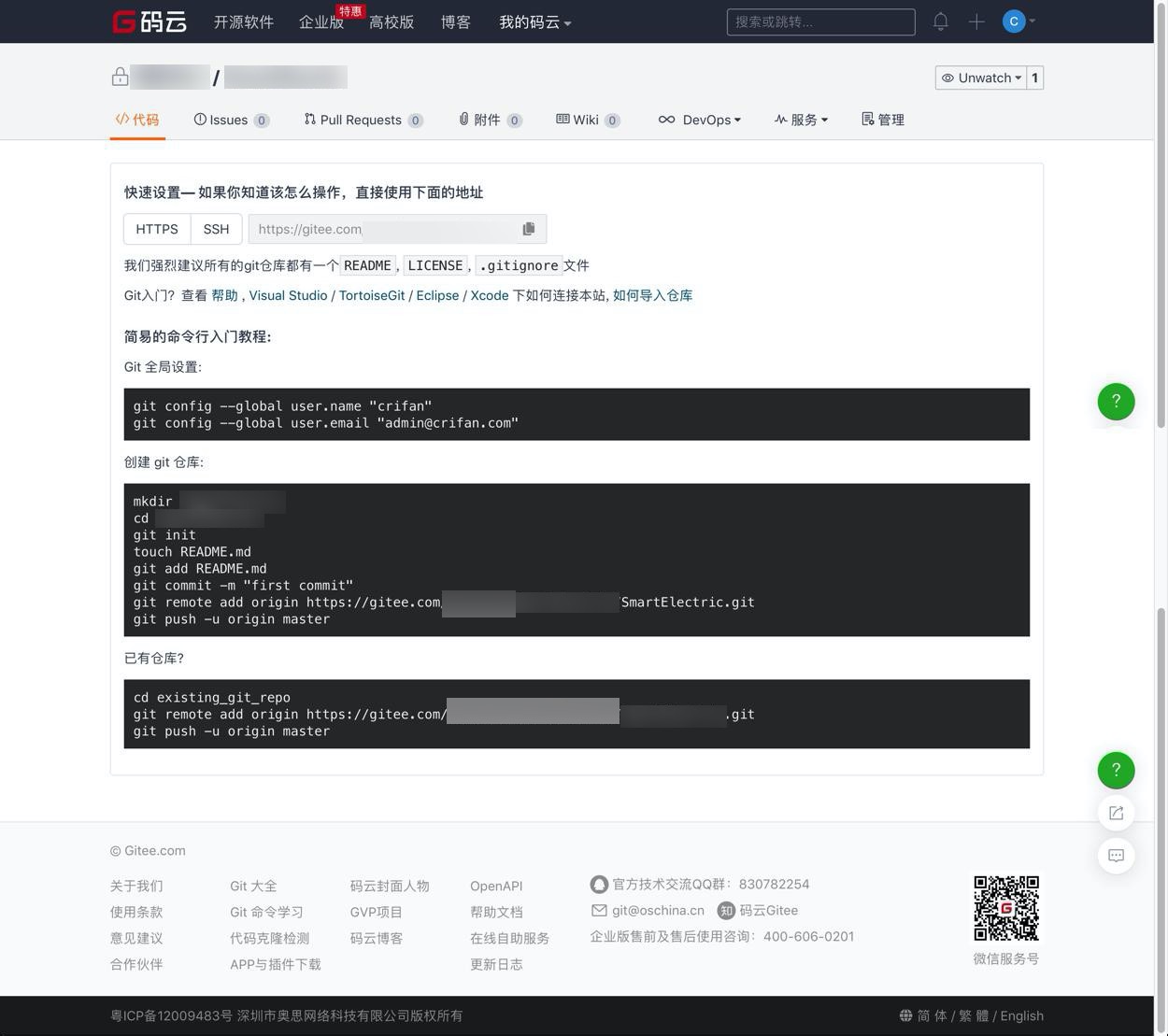This screenshot has height=1036, width=1168.
Task: Open footer link 使用条款
Action: (136, 912)
